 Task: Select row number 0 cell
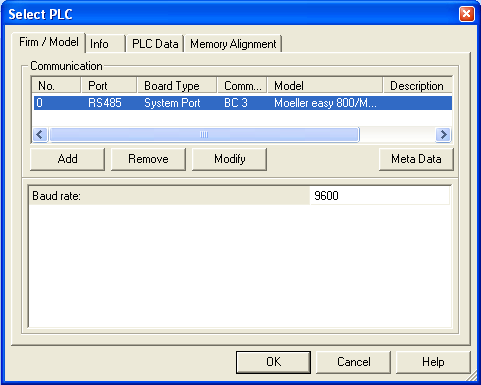pos(39,103)
